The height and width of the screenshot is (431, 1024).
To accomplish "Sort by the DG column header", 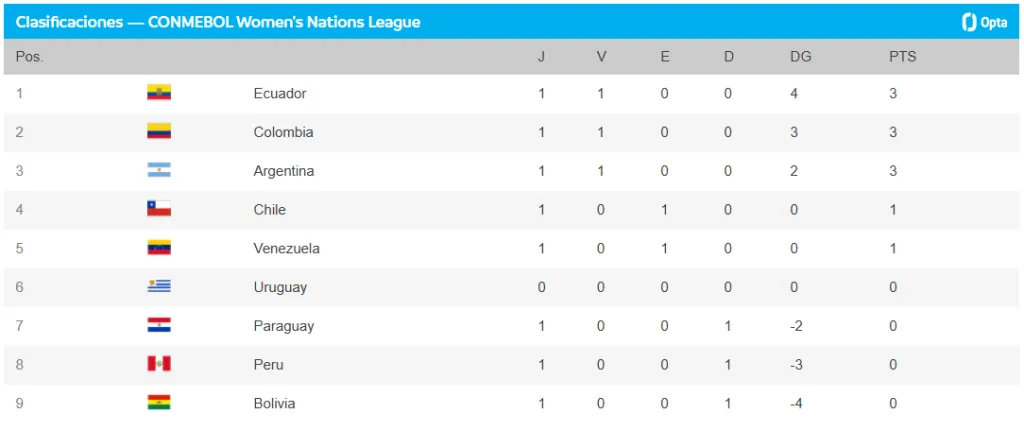I will [x=800, y=57].
